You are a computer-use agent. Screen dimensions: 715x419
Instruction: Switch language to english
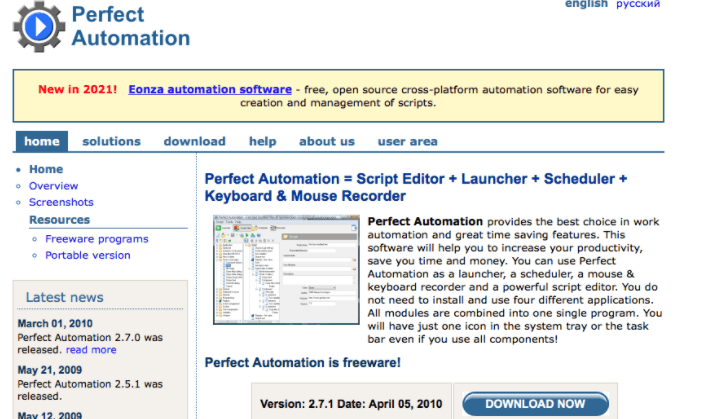[586, 4]
